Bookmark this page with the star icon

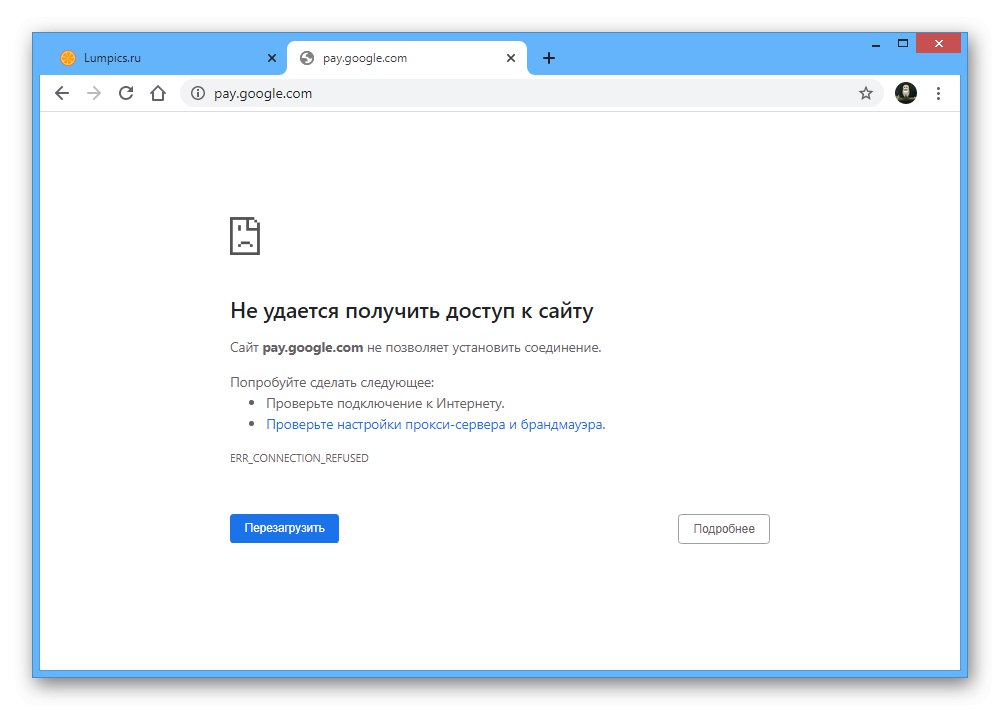[x=865, y=92]
